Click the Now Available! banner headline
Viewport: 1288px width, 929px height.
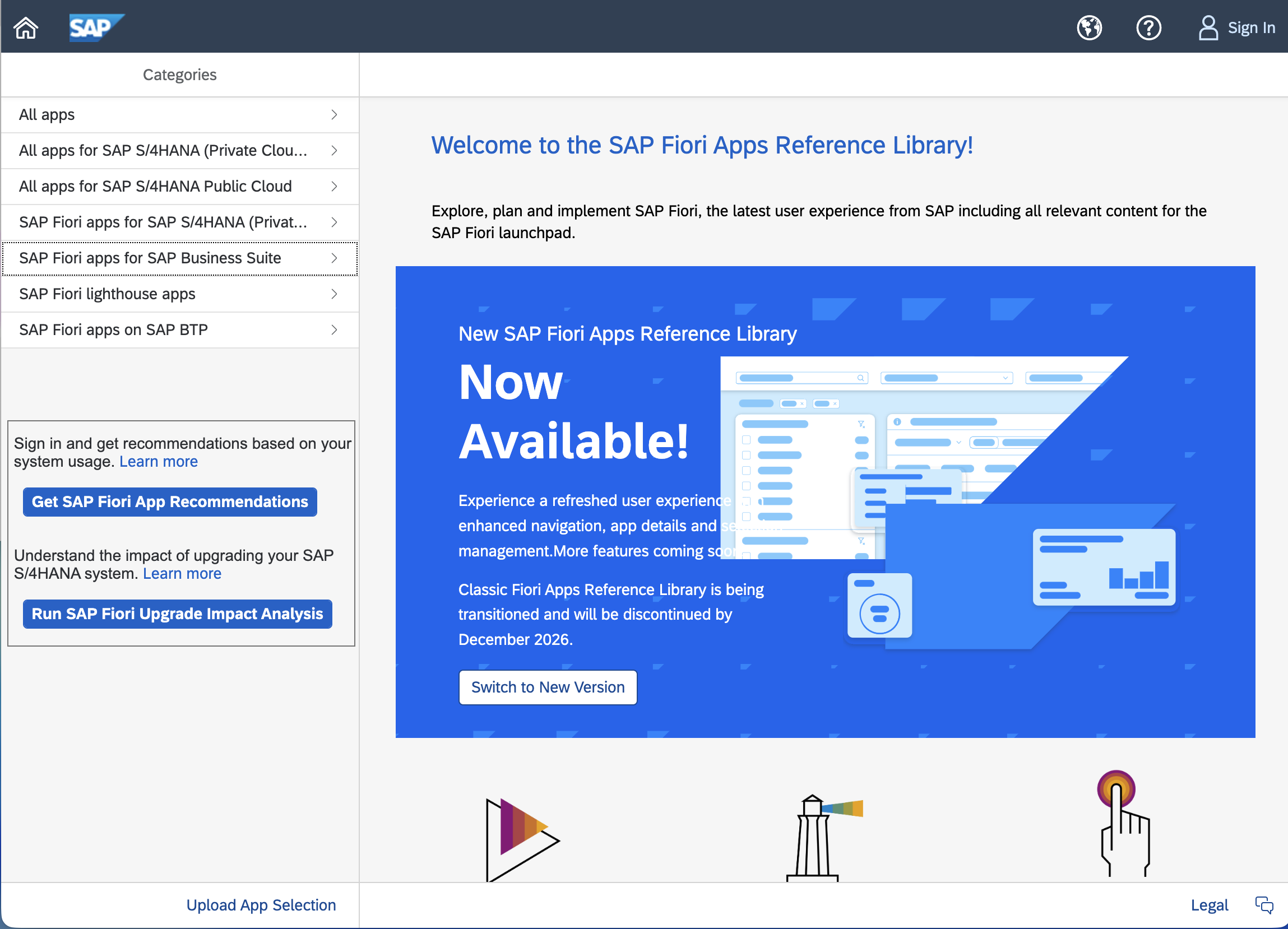pos(573,411)
